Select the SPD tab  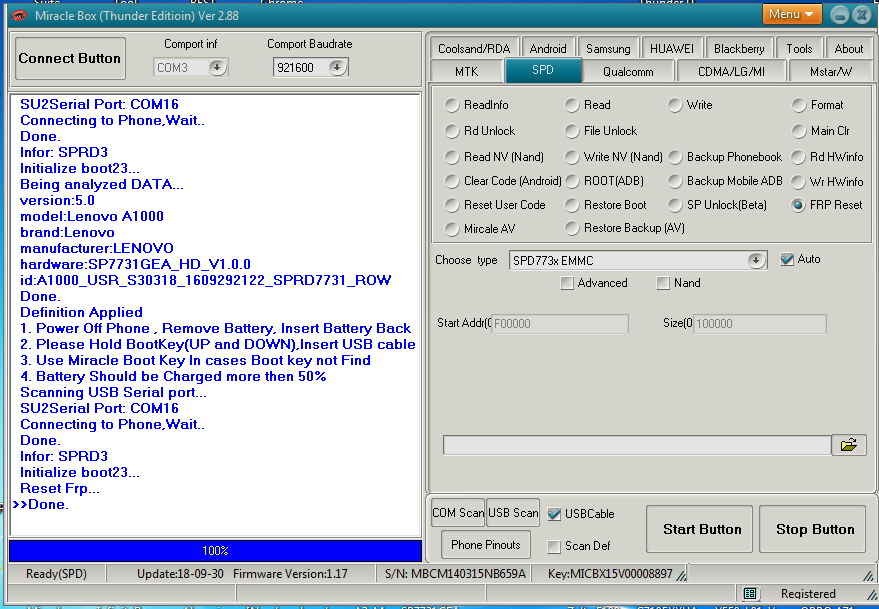[x=543, y=70]
